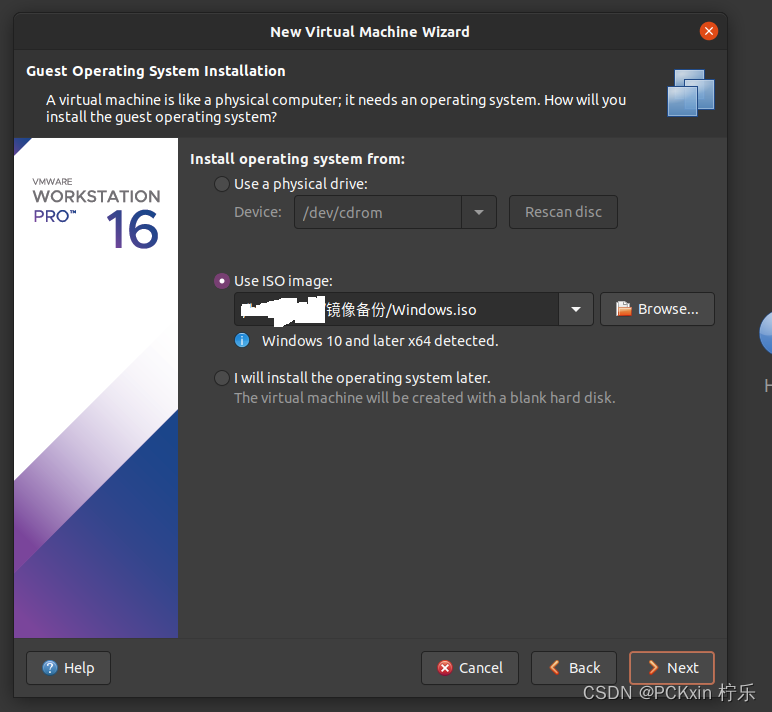Image resolution: width=772 pixels, height=712 pixels.
Task: Choose "I will install the operating system later"
Action: click(222, 378)
